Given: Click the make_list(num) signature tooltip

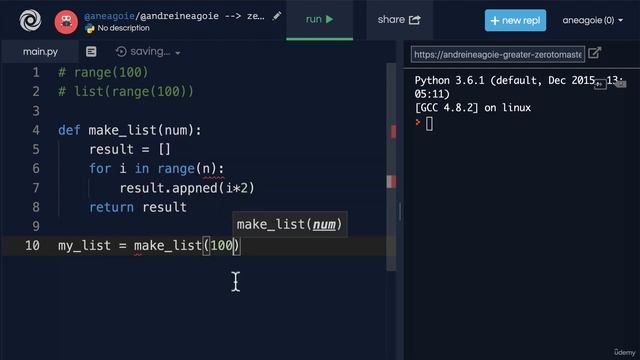Looking at the screenshot, I should coord(289,224).
